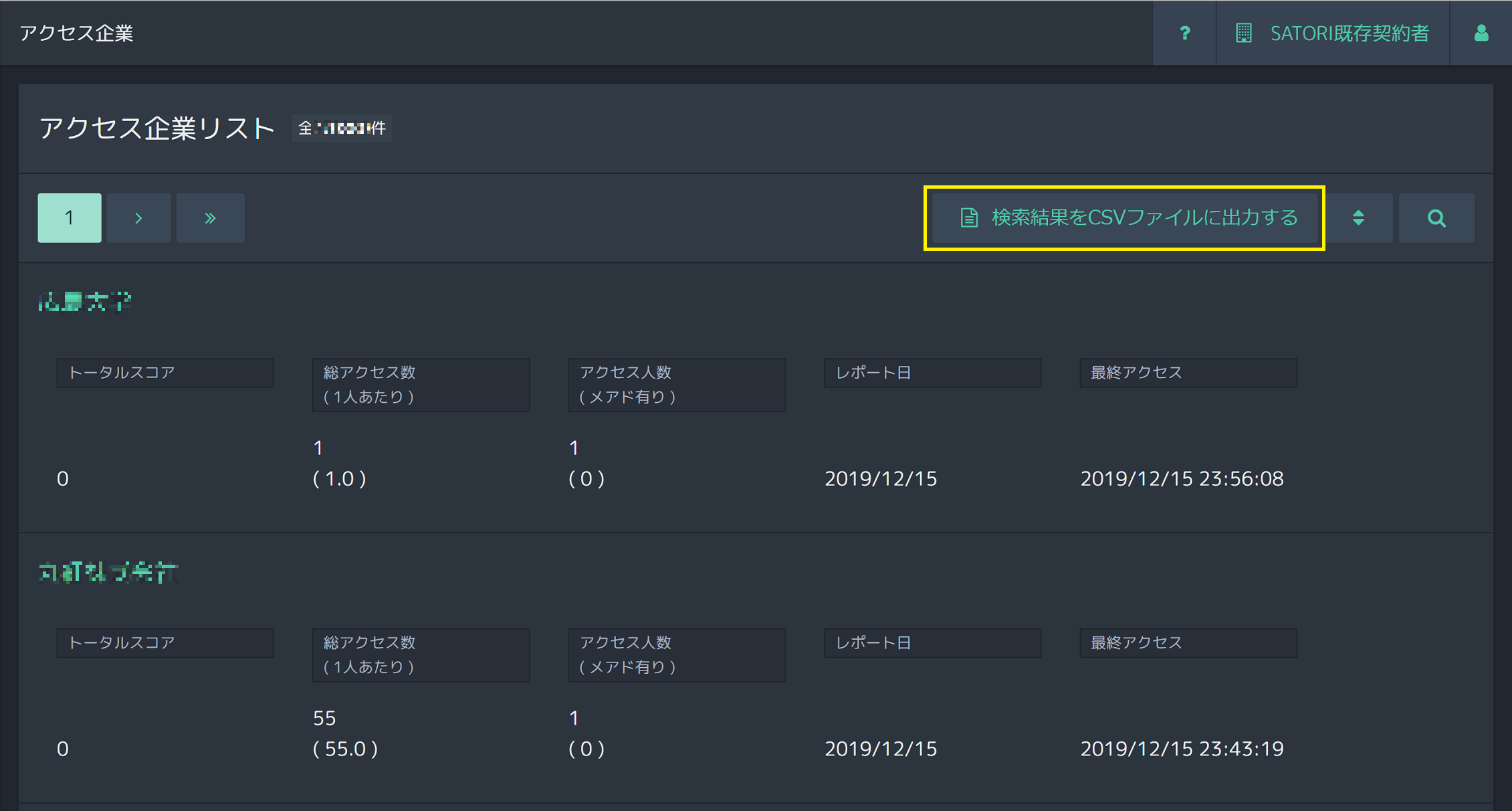Screen dimensions: 1512x811
Task: Open the second company name link
Action: (x=108, y=573)
